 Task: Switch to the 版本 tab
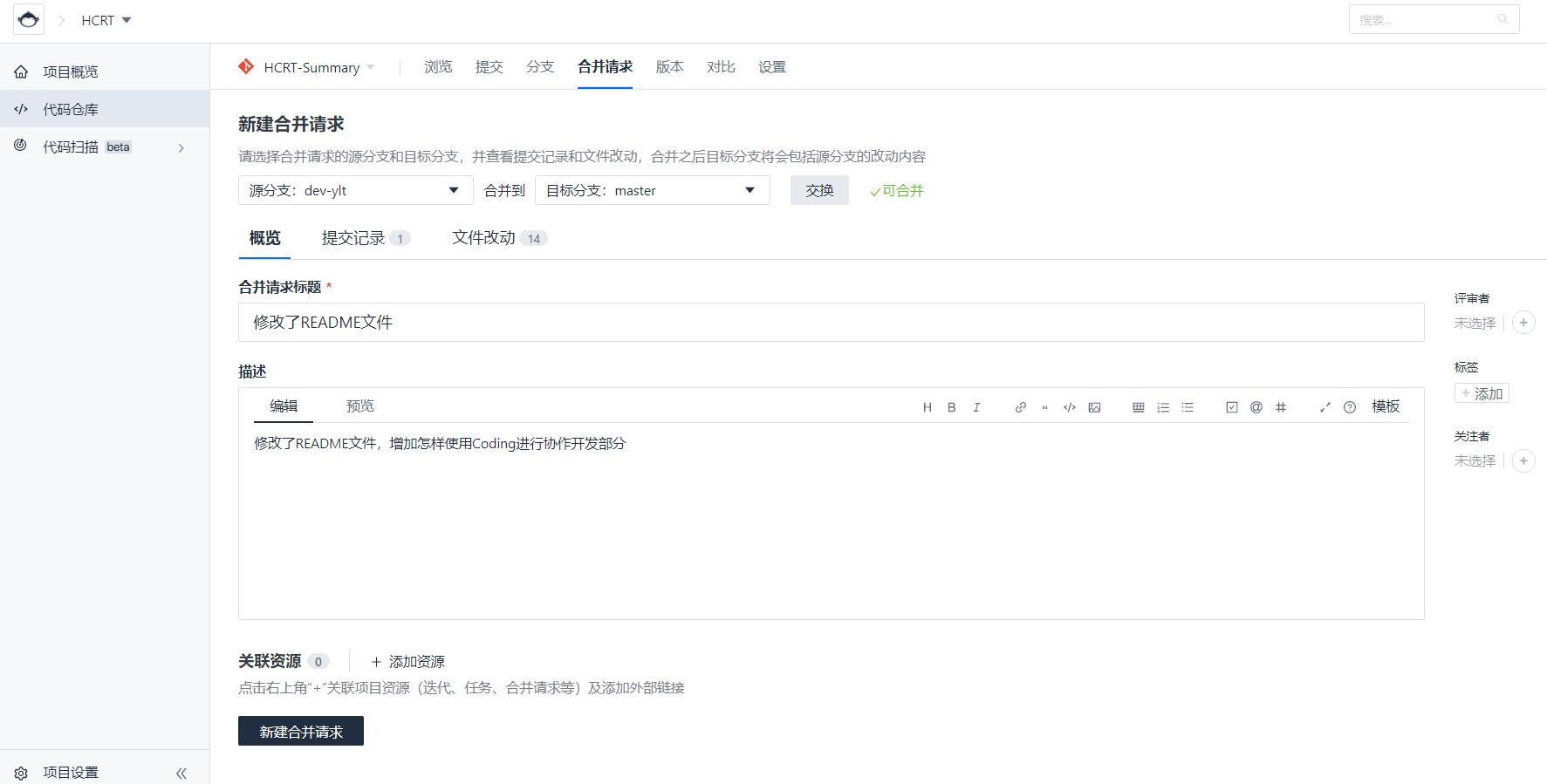[x=670, y=67]
